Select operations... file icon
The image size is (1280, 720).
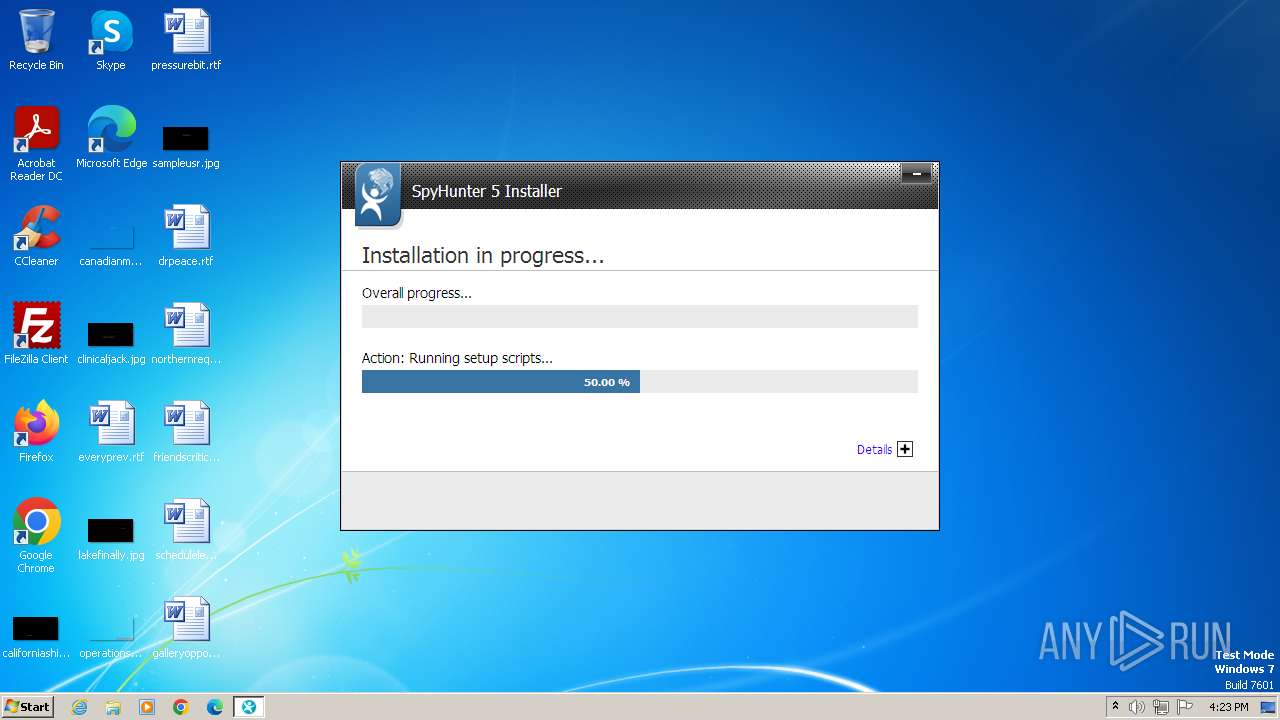click(x=111, y=636)
